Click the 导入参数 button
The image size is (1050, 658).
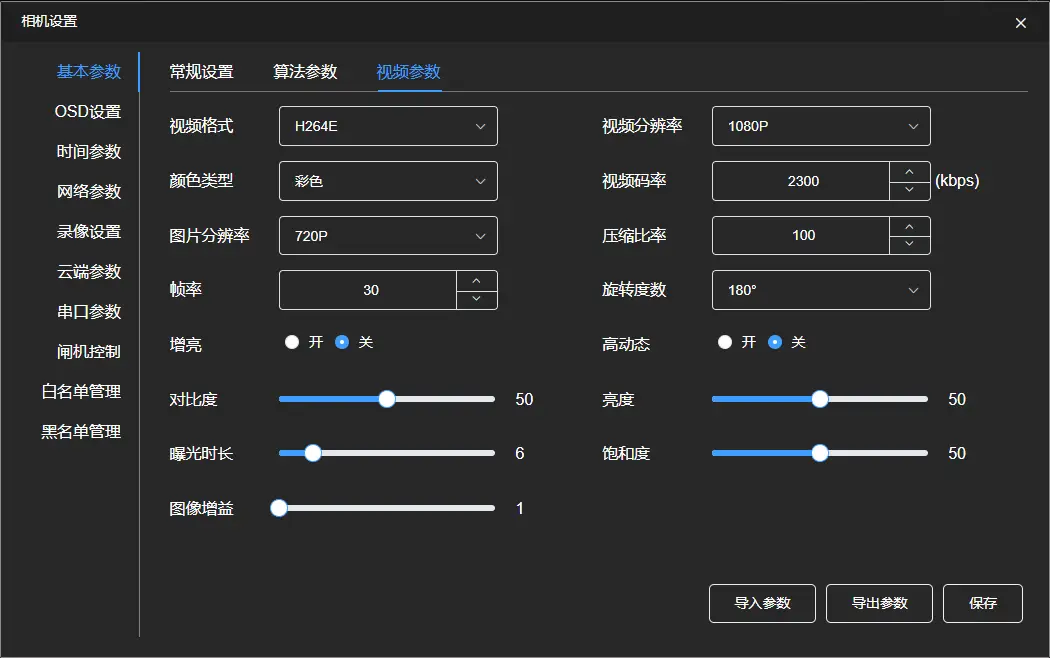(x=762, y=603)
